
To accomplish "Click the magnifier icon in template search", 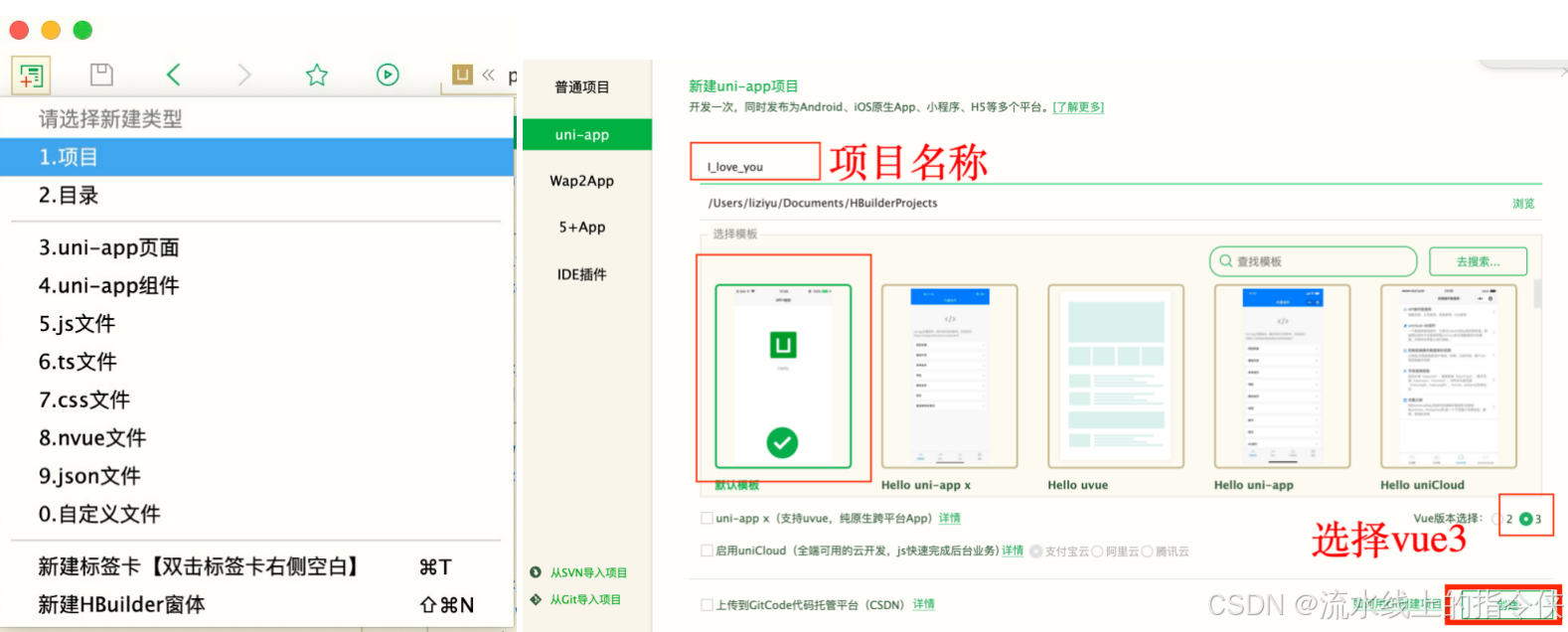I will tap(1226, 261).
